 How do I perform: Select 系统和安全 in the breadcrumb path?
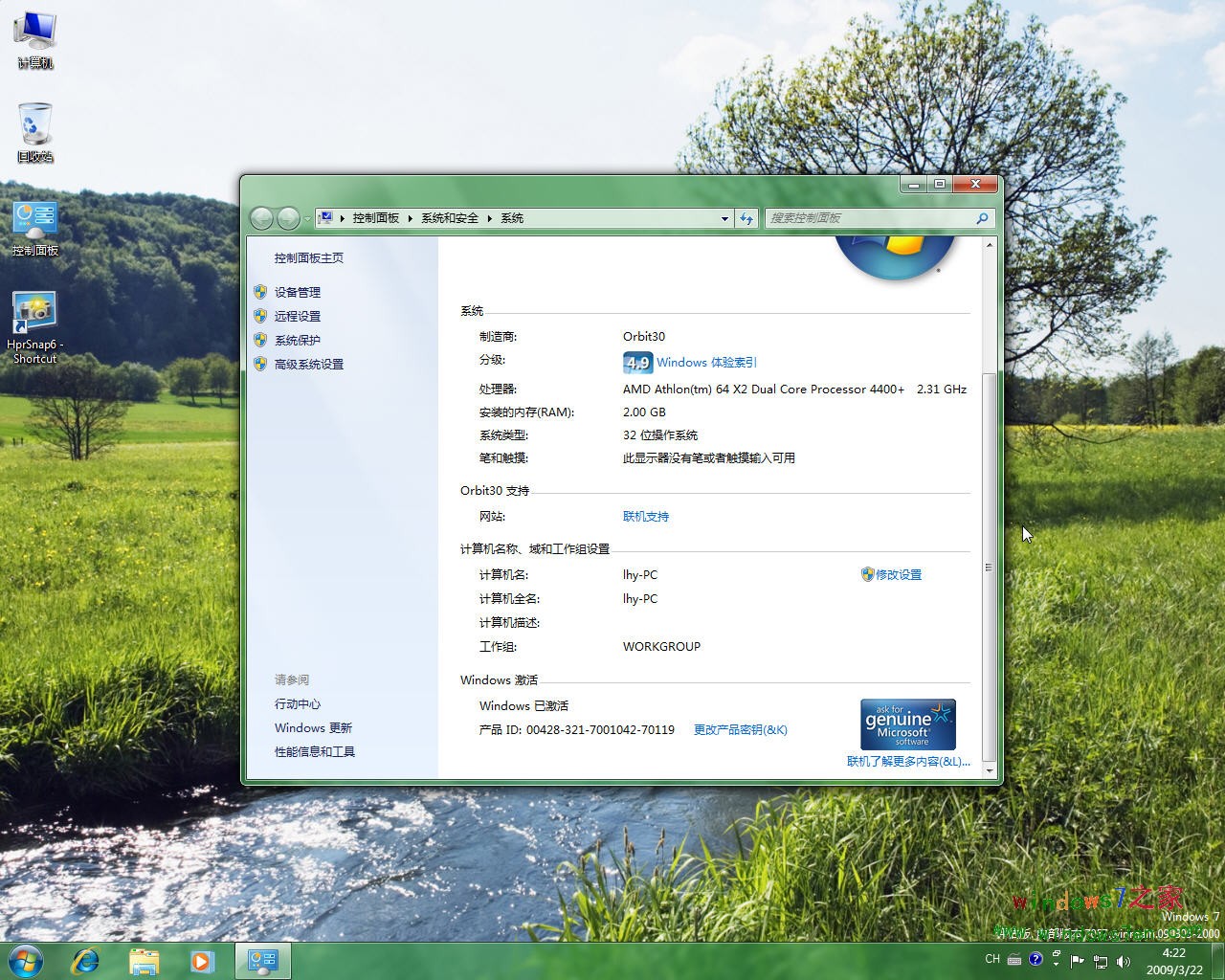tap(449, 218)
